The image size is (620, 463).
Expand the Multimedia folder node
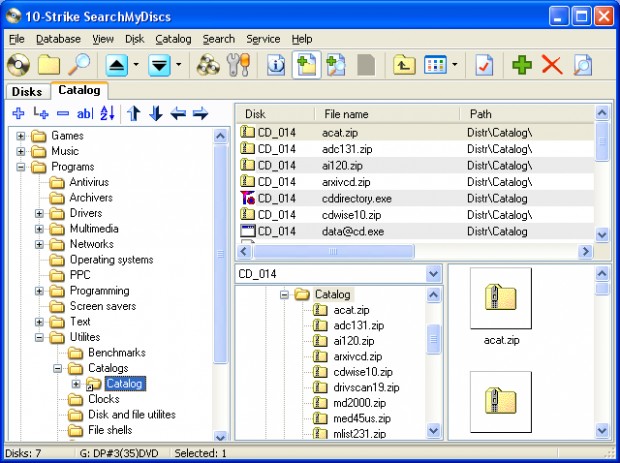coord(39,229)
